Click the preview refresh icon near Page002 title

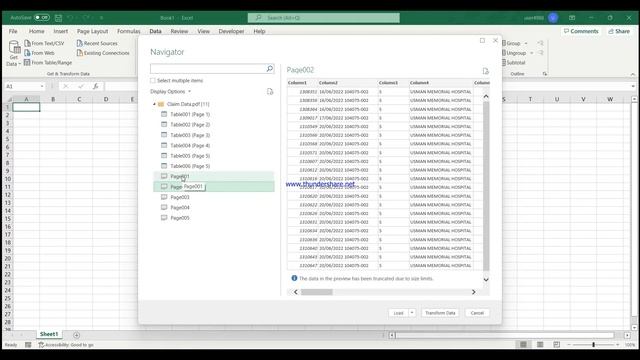point(485,71)
